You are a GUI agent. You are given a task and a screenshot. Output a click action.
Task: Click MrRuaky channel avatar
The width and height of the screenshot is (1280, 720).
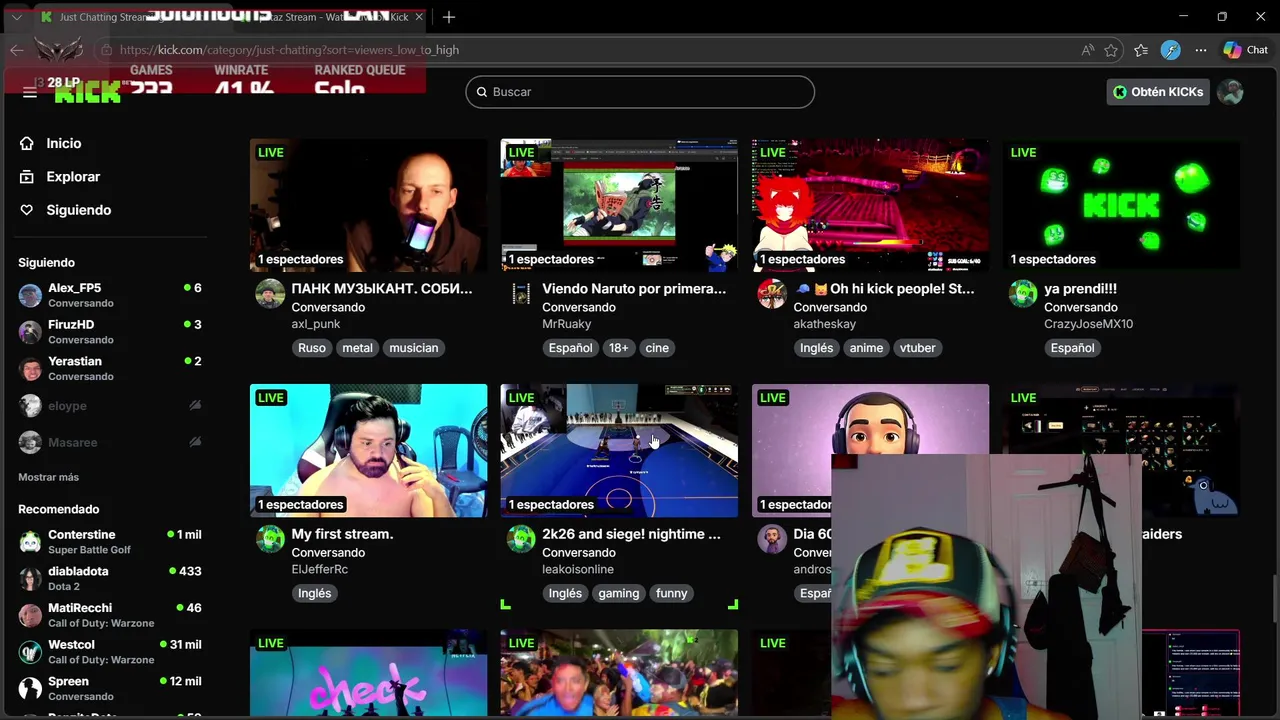coord(521,293)
